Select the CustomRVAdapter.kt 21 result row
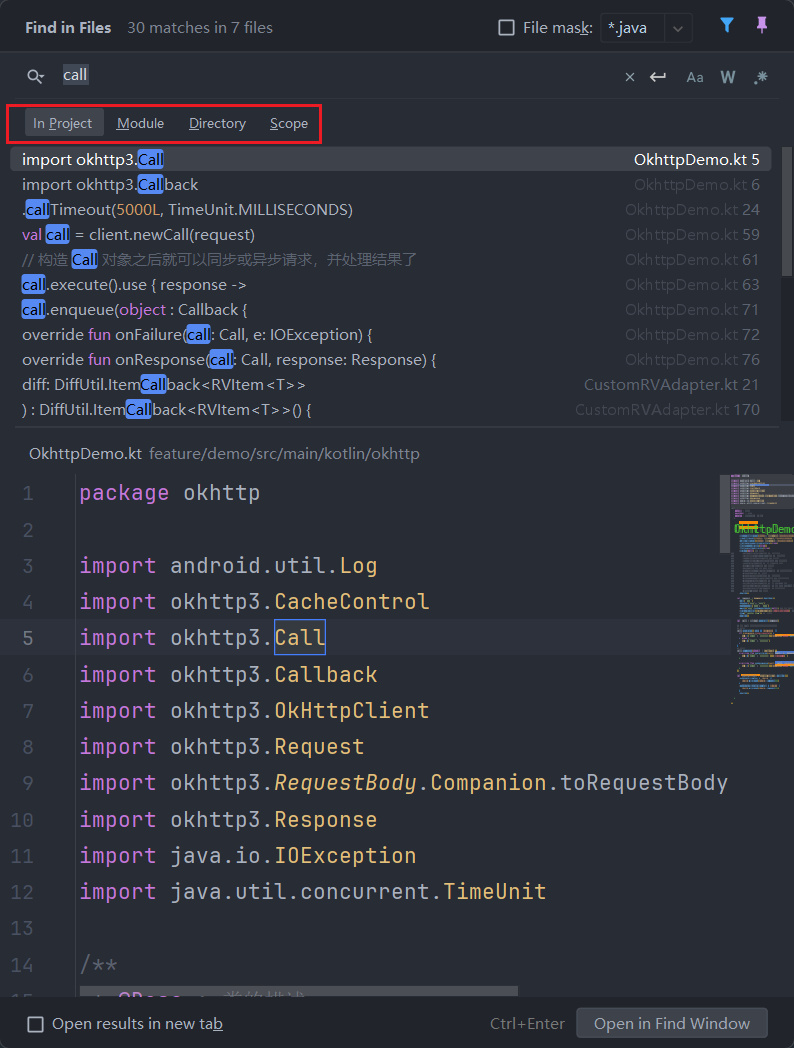Image resolution: width=794 pixels, height=1048 pixels. [390, 384]
